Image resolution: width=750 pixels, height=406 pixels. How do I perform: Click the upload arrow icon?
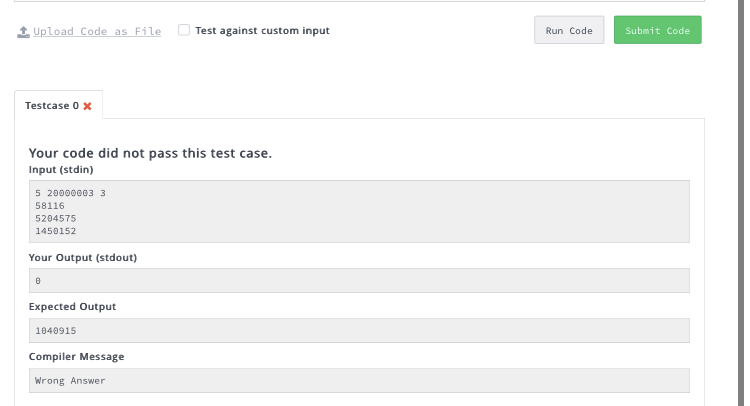point(23,31)
